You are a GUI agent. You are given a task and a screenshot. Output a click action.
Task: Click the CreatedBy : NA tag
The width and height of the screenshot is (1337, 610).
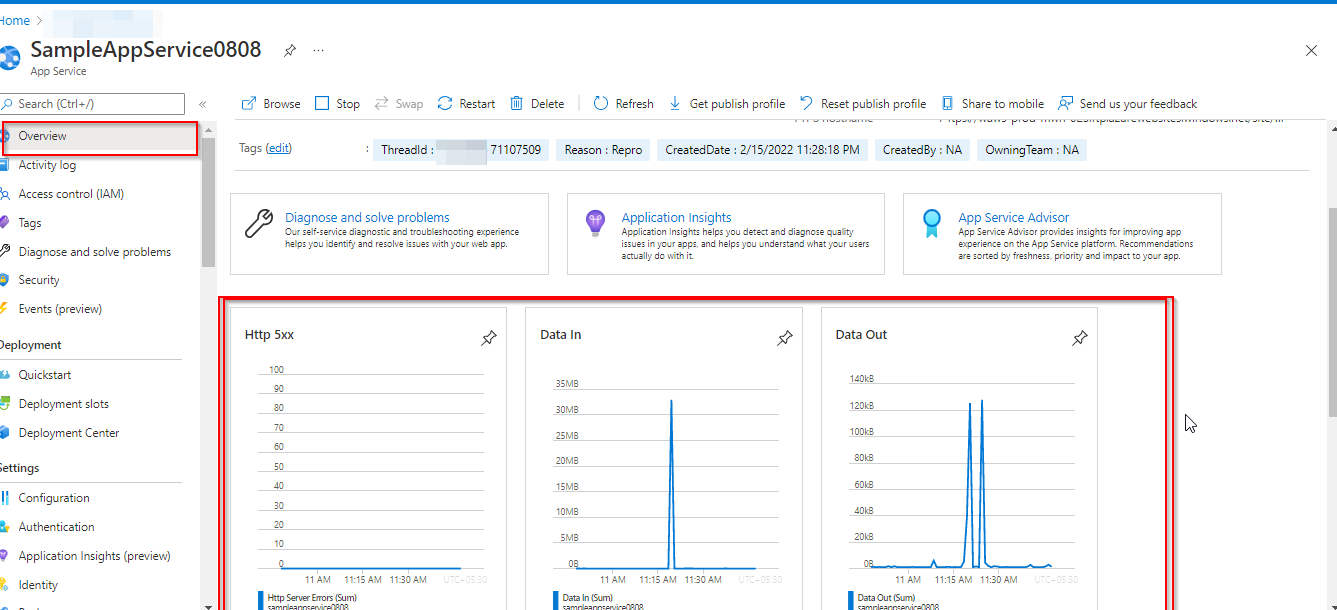[x=922, y=150]
